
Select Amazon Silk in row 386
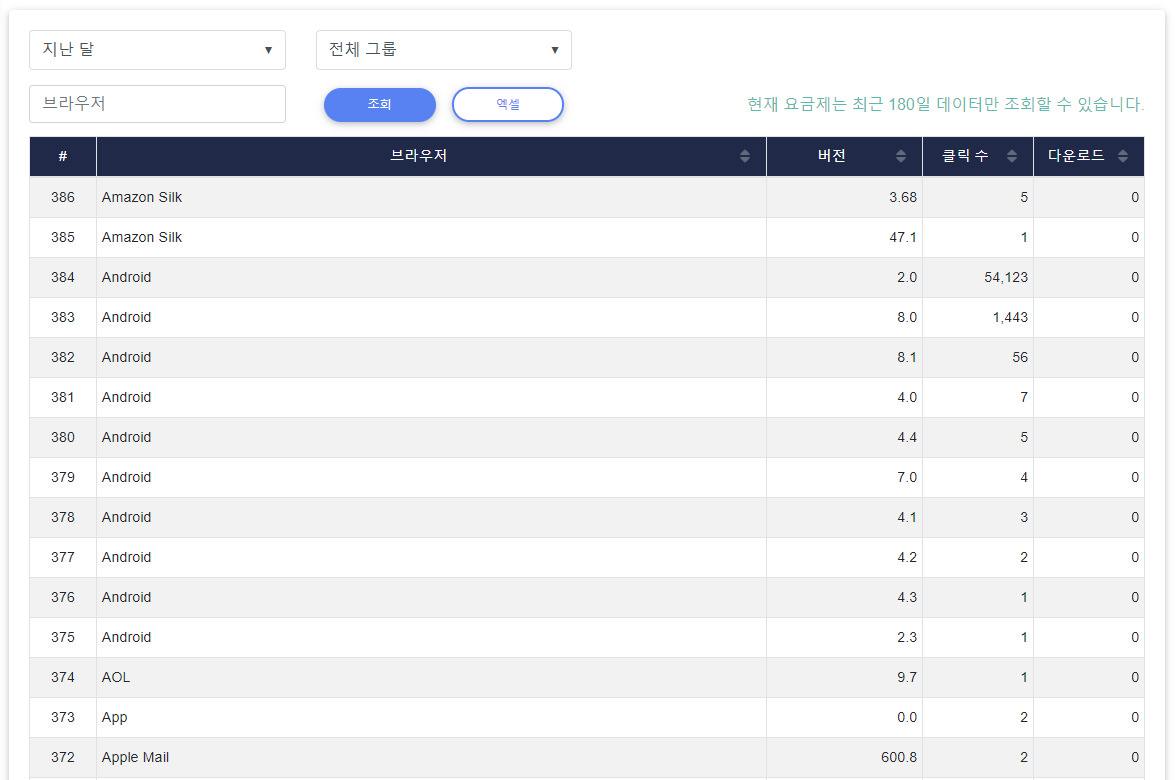pyautogui.click(x=142, y=197)
